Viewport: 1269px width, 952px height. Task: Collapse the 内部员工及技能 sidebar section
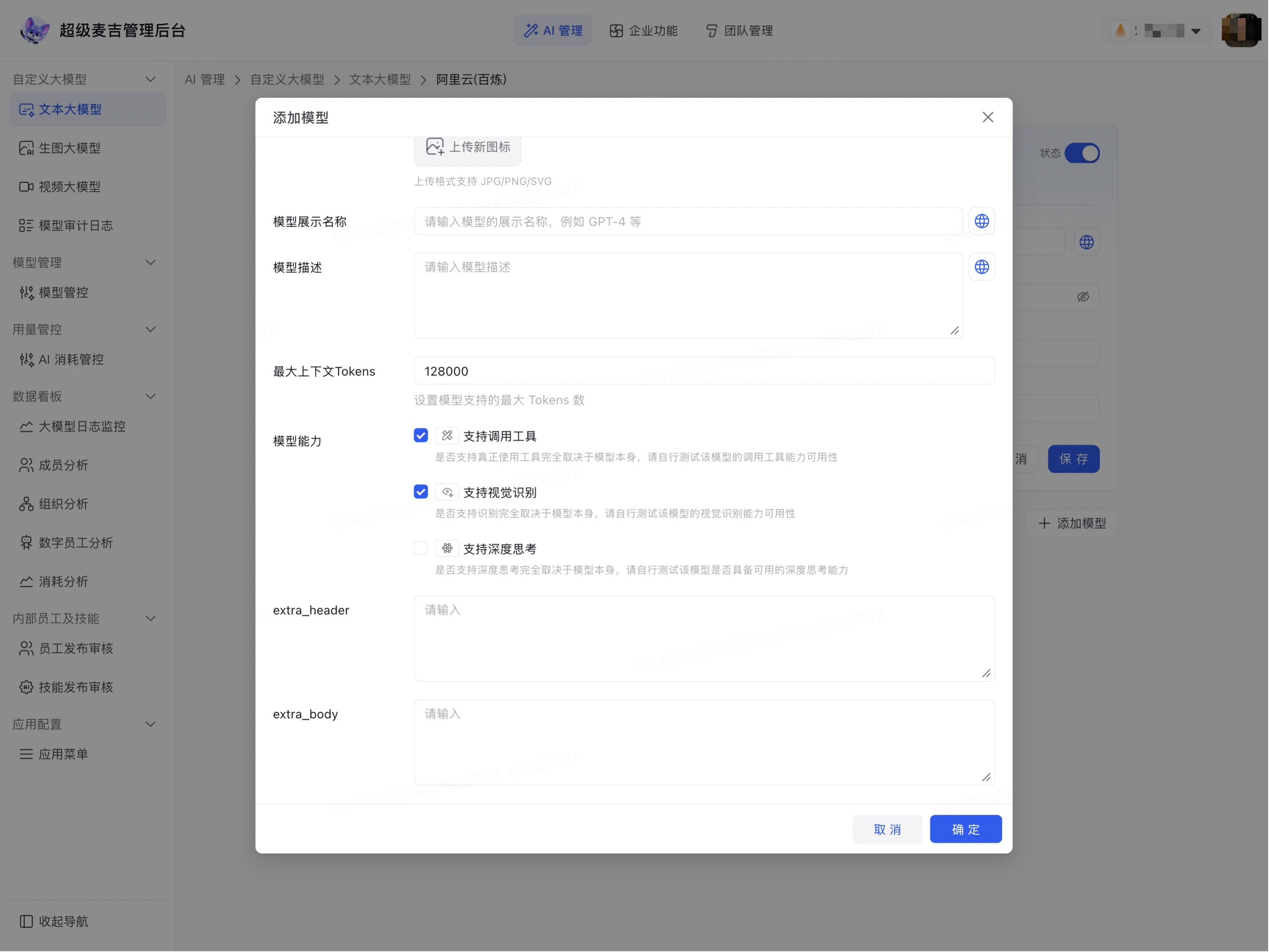[150, 618]
